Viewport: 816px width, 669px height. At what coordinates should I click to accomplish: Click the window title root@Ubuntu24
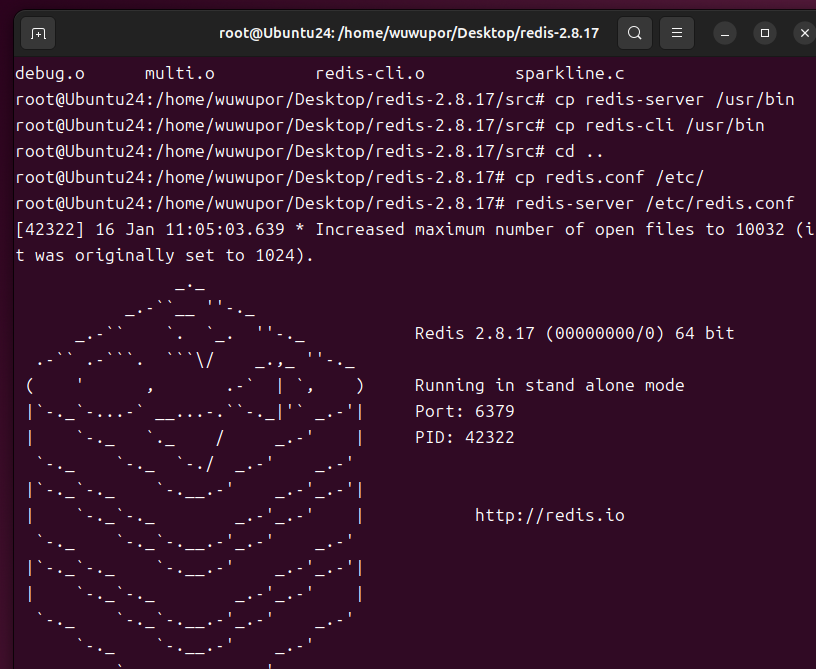409,33
